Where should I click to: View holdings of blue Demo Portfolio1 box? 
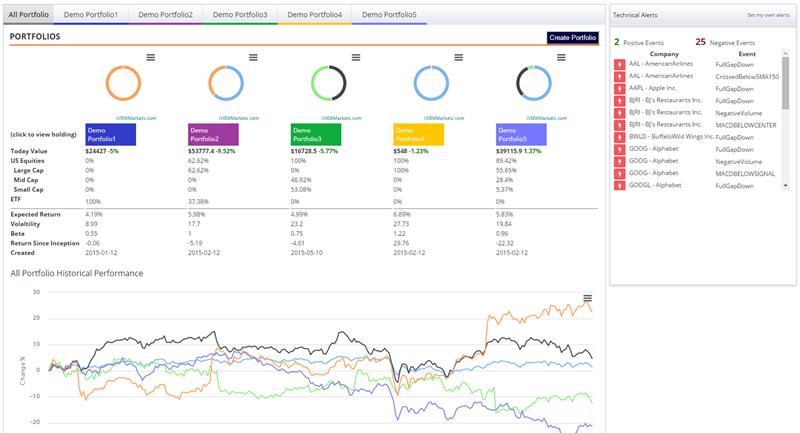tap(111, 135)
